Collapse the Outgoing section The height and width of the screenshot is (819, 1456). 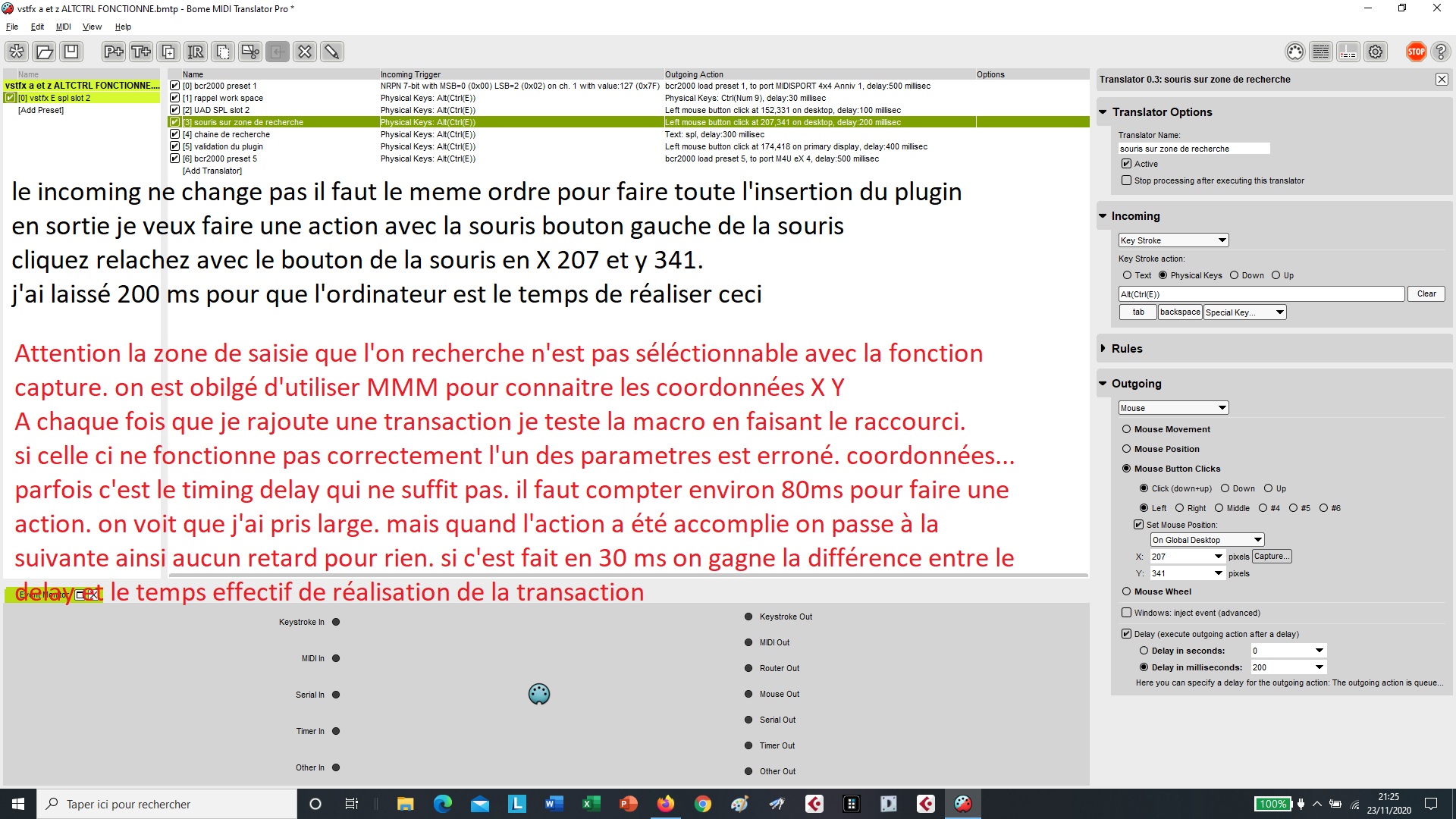point(1104,384)
